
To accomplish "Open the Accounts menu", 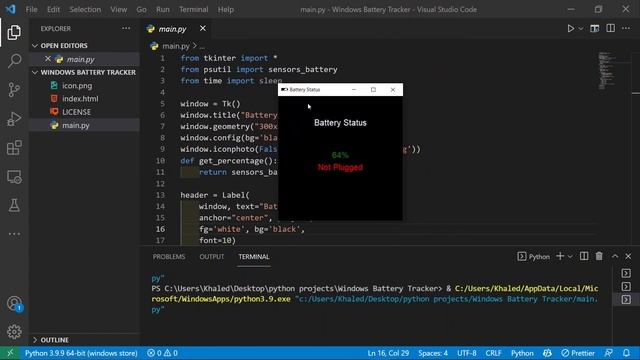I will (14, 304).
